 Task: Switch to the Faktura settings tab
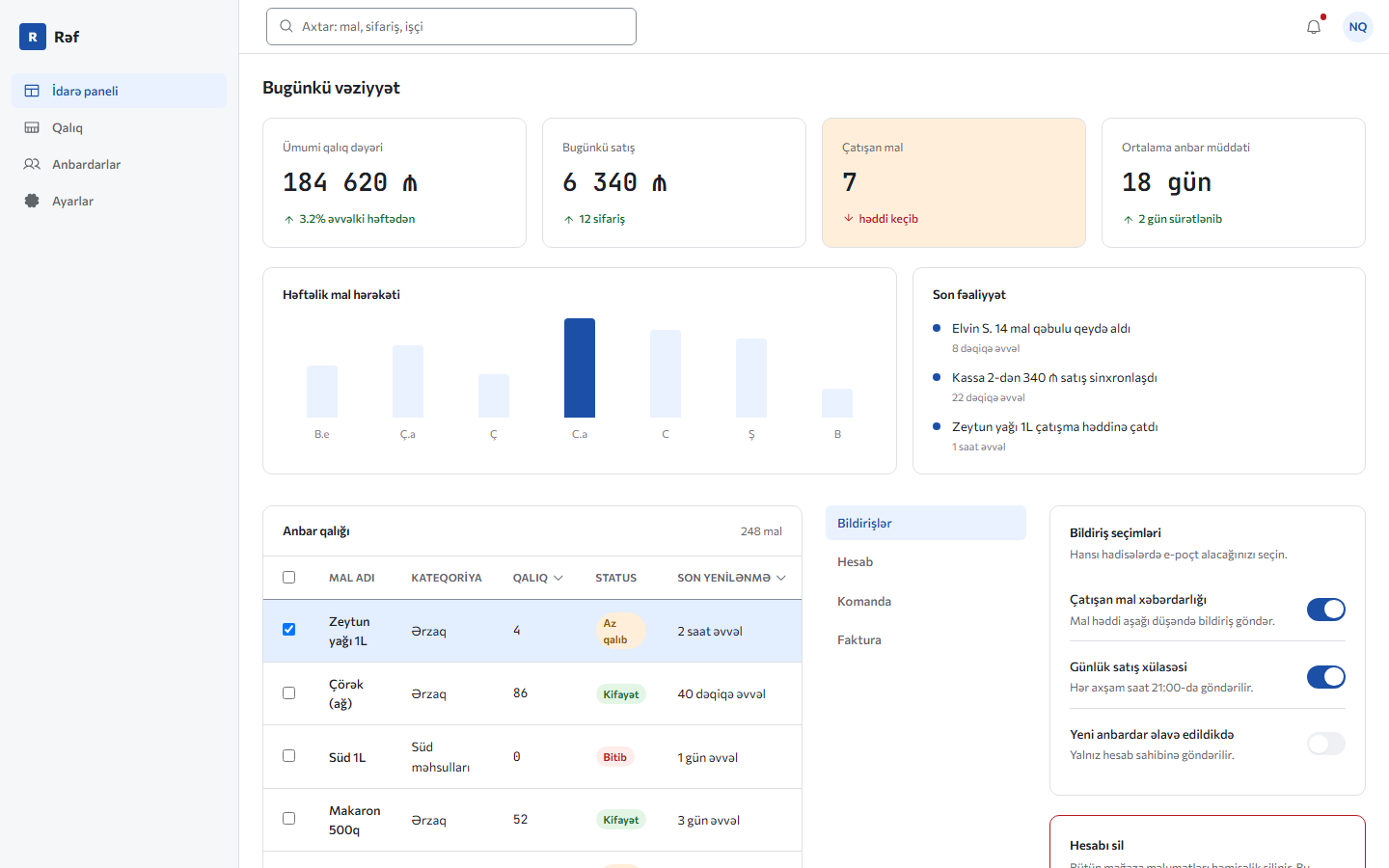click(x=926, y=639)
